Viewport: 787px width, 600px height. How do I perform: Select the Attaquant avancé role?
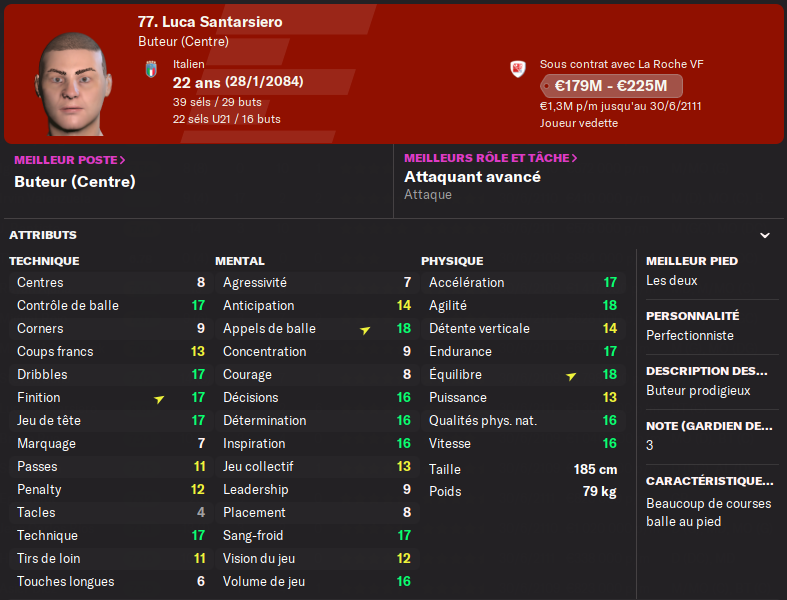click(x=472, y=177)
